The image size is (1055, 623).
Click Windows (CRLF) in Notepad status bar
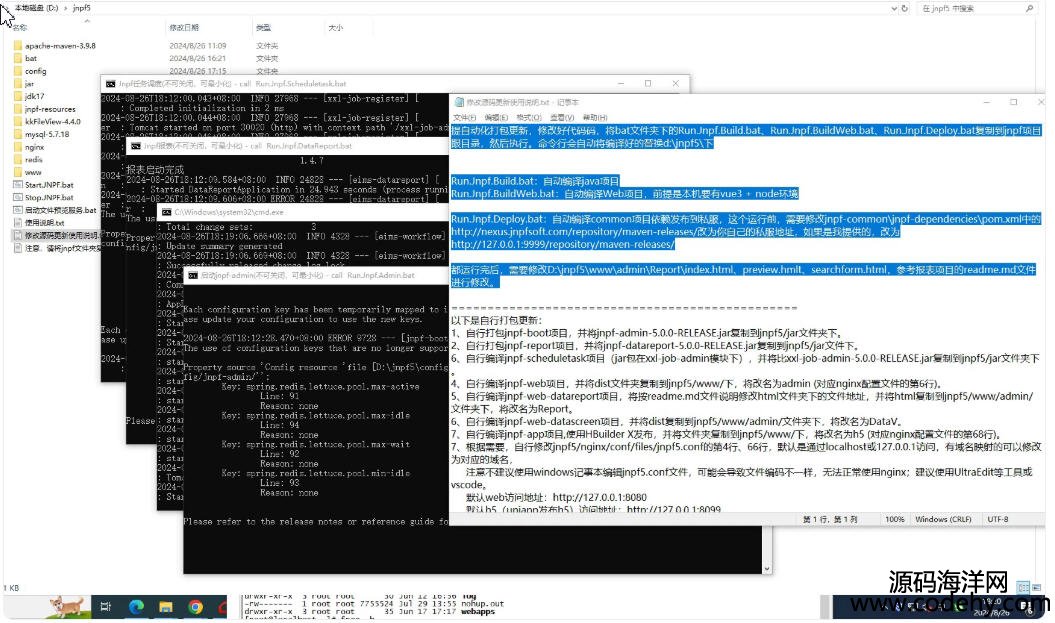(x=943, y=519)
